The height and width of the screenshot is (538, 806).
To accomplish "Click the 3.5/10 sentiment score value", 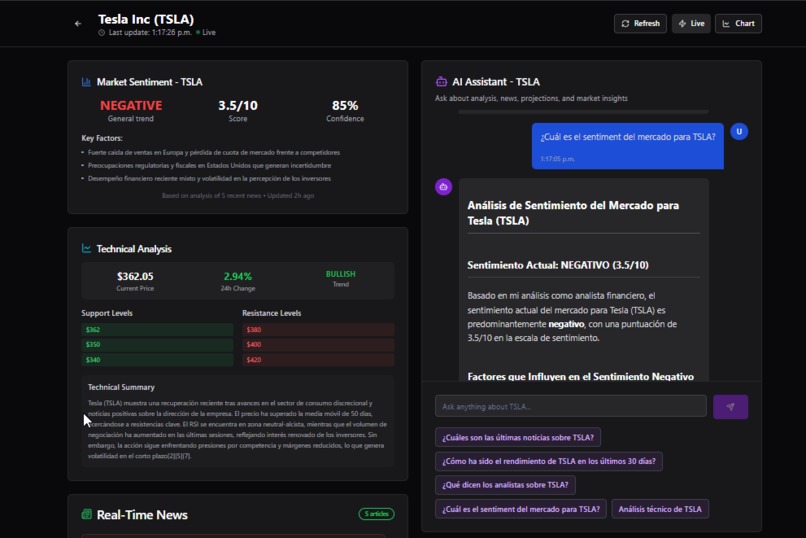I will pyautogui.click(x=238, y=105).
